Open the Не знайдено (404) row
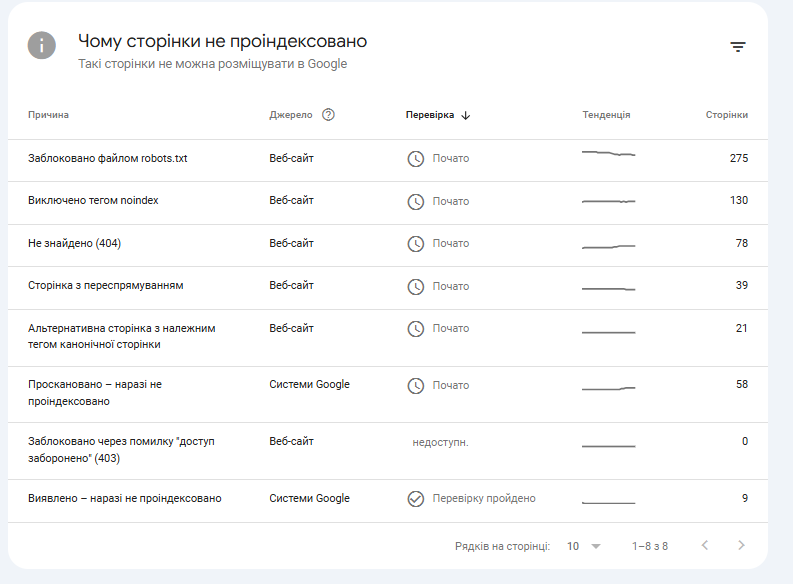This screenshot has height=584, width=793. (74, 244)
